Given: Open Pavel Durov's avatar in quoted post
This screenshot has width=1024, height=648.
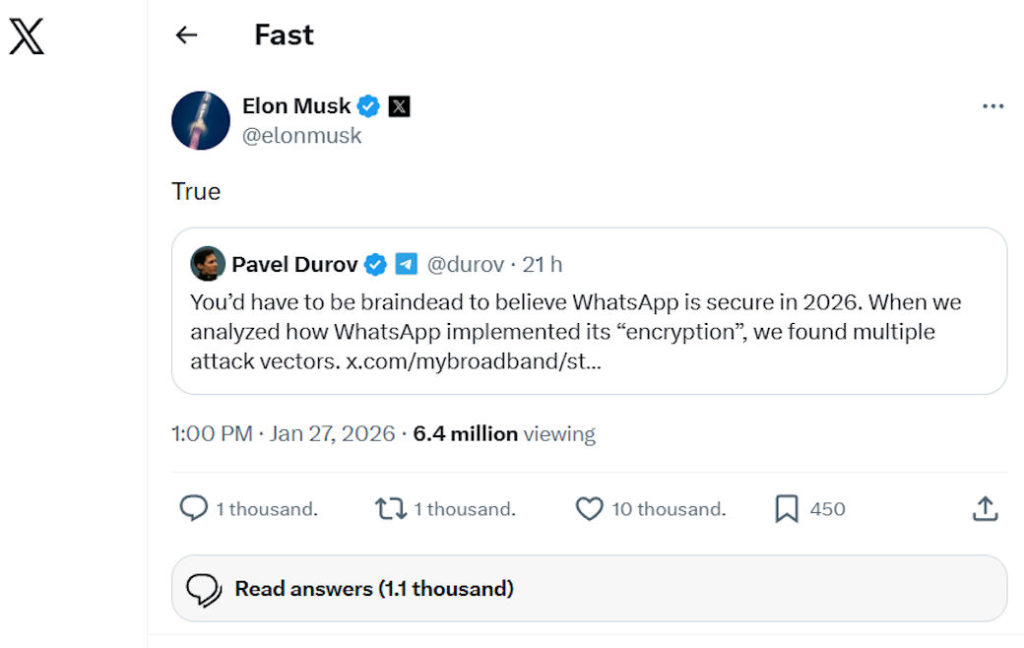Looking at the screenshot, I should click(x=208, y=264).
